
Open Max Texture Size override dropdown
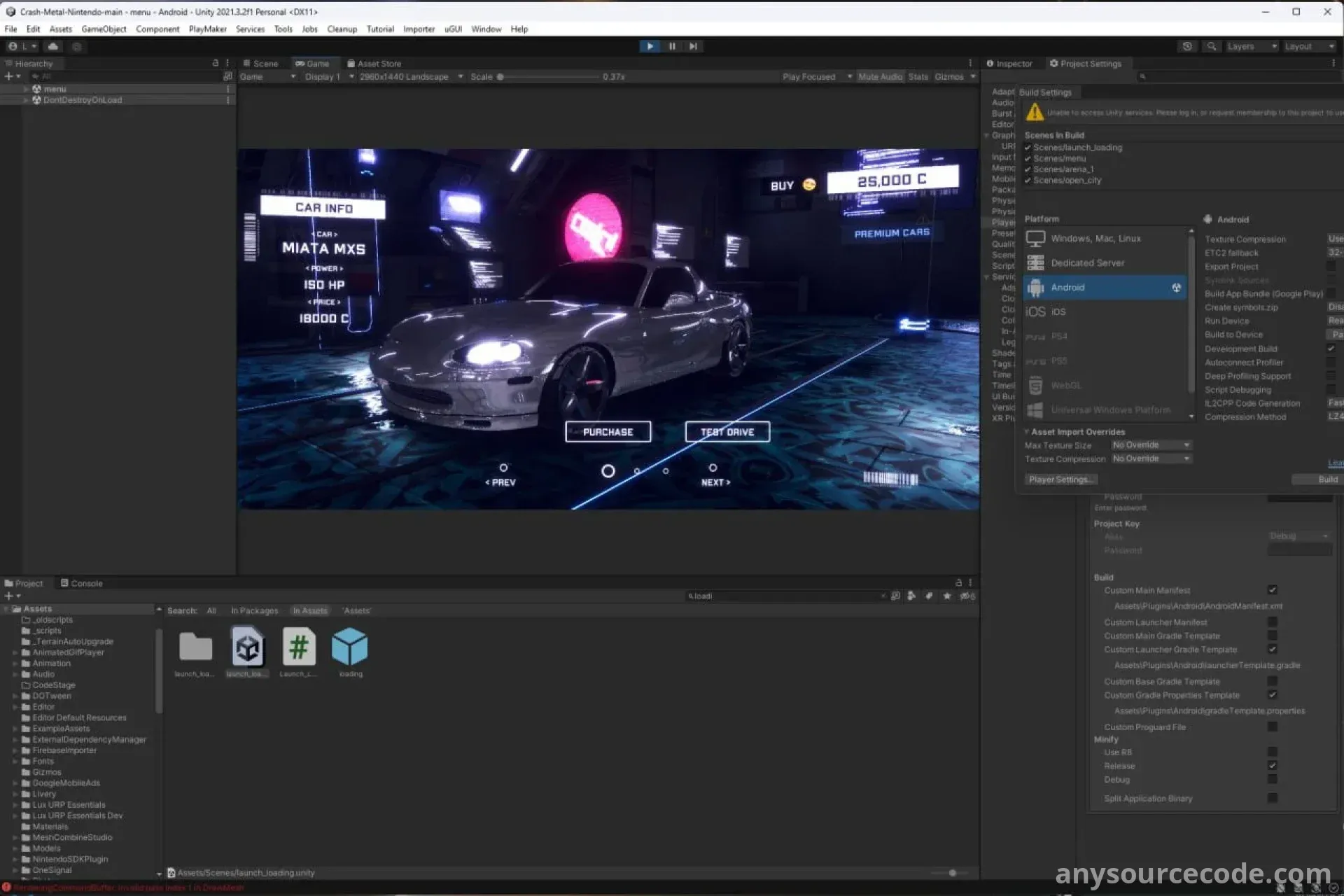click(1151, 445)
